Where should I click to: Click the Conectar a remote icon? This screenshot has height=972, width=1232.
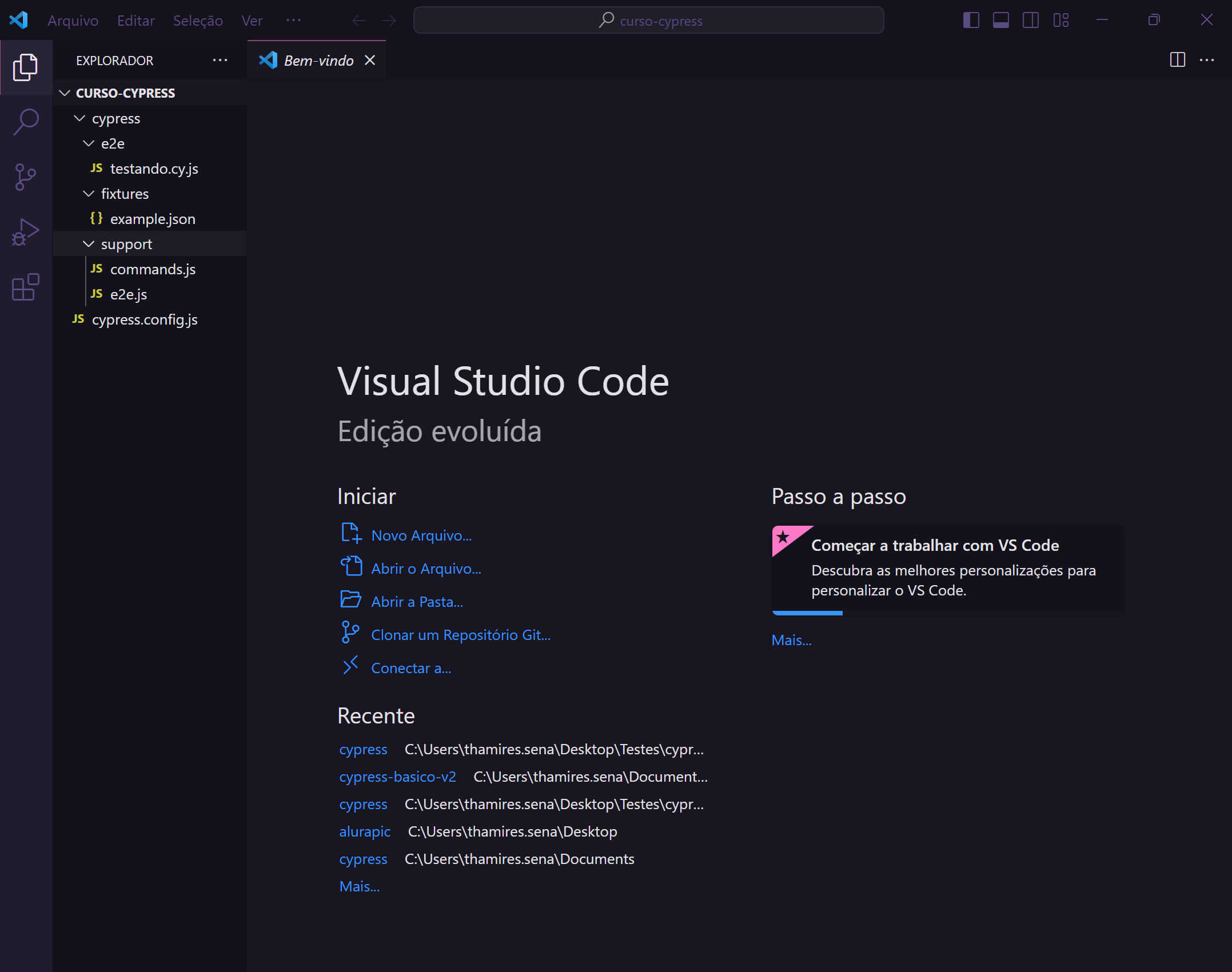(x=350, y=665)
